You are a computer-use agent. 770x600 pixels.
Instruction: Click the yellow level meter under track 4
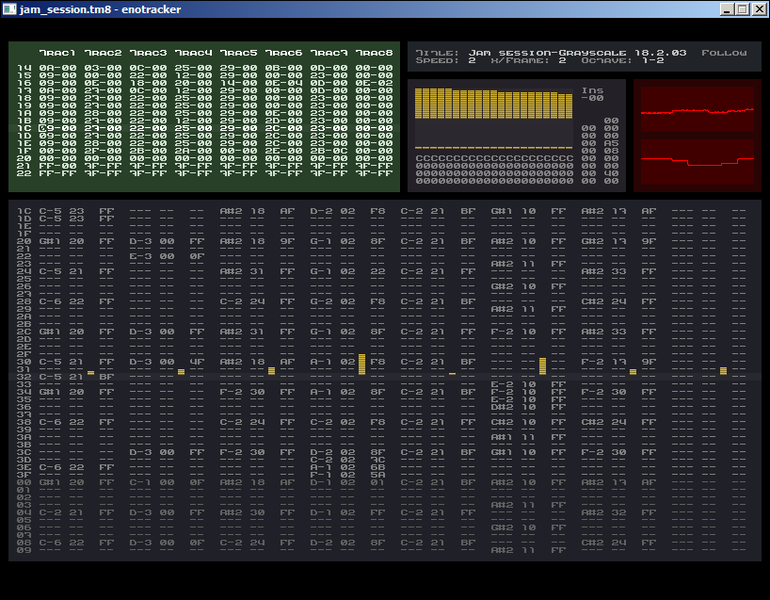tap(362, 364)
